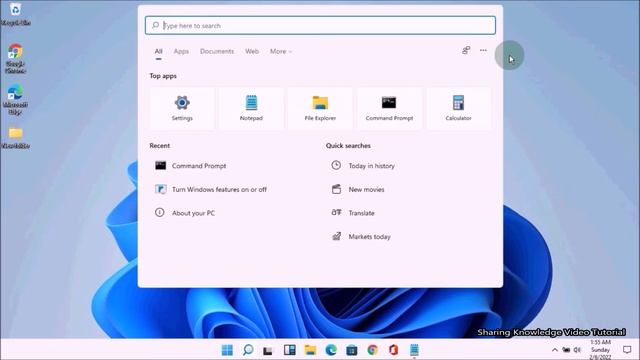
Task: Click the volume speaker icon in tray
Action: pyautogui.click(x=577, y=350)
